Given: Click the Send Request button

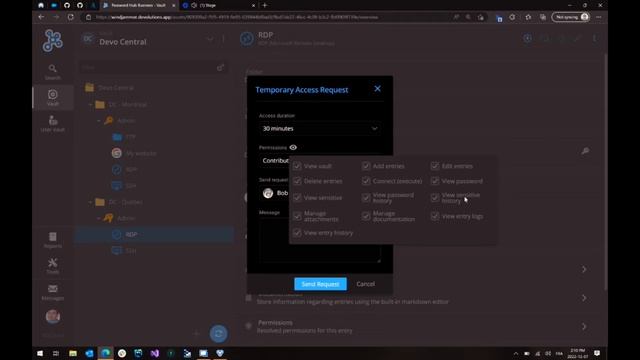Looking at the screenshot, I should tap(320, 284).
